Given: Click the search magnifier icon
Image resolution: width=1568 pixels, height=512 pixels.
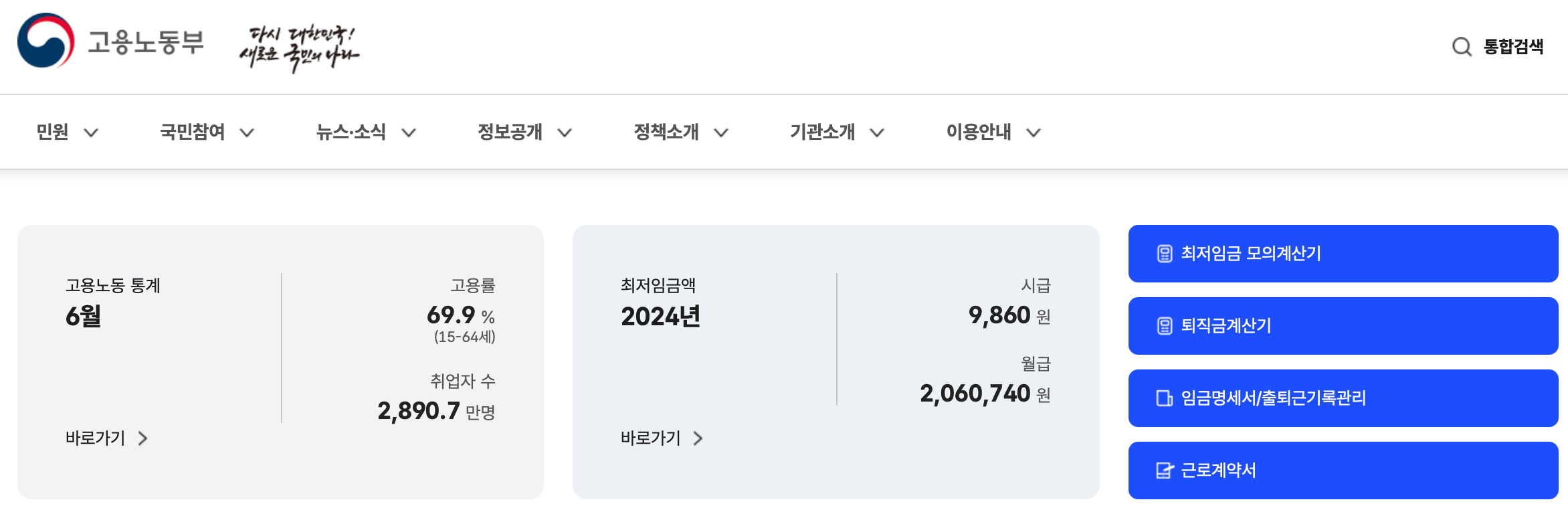Looking at the screenshot, I should pyautogui.click(x=1460, y=48).
